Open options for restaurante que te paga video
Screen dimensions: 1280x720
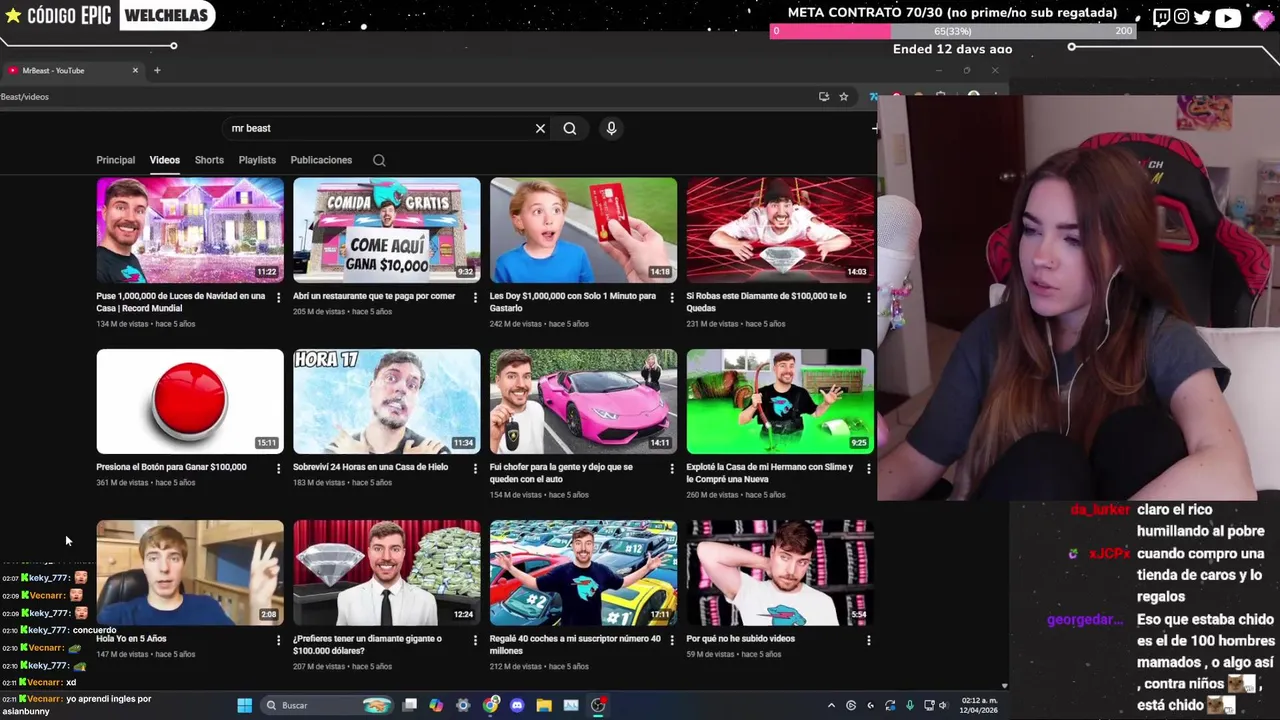(x=475, y=297)
